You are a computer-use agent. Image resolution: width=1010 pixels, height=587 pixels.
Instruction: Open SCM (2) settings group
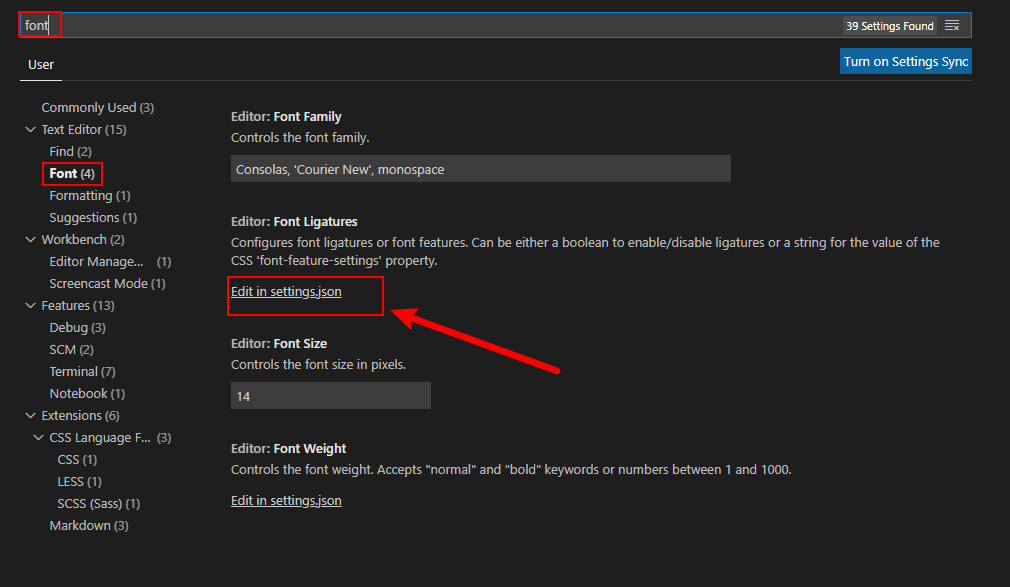click(x=71, y=349)
